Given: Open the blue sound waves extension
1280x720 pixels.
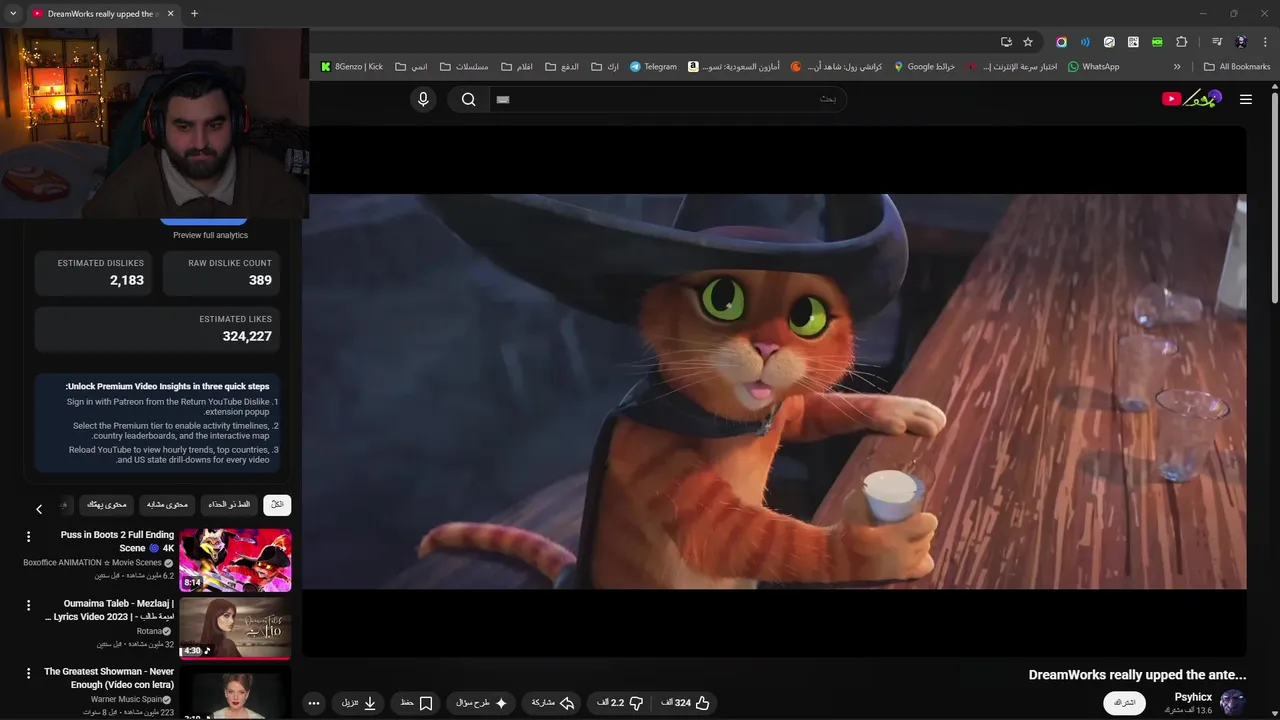Looking at the screenshot, I should (1085, 42).
